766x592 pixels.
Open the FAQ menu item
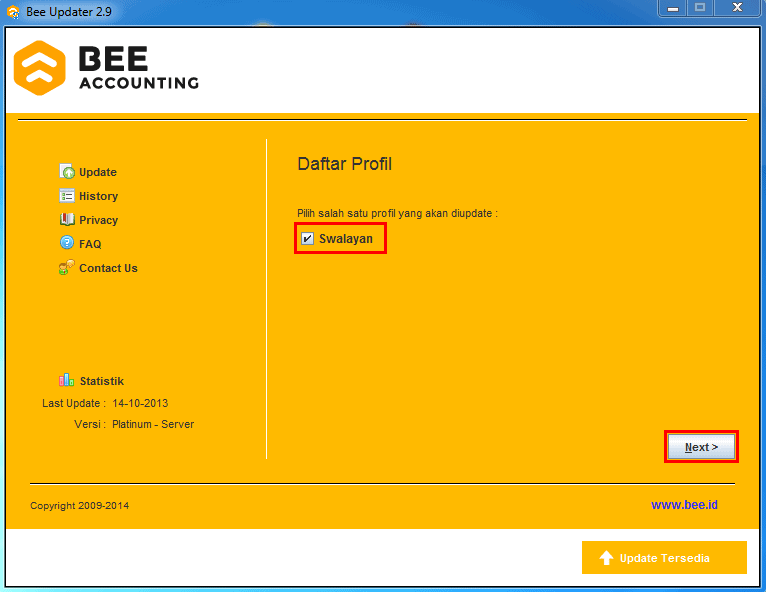[x=90, y=244]
